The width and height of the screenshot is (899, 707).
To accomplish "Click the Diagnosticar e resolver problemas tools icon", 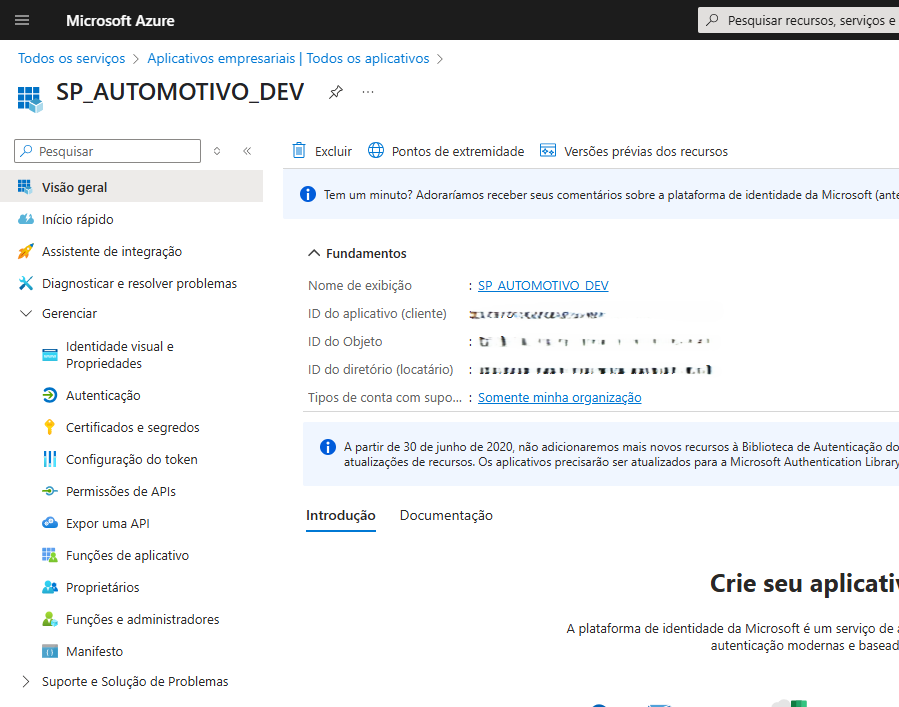I will click(x=26, y=283).
